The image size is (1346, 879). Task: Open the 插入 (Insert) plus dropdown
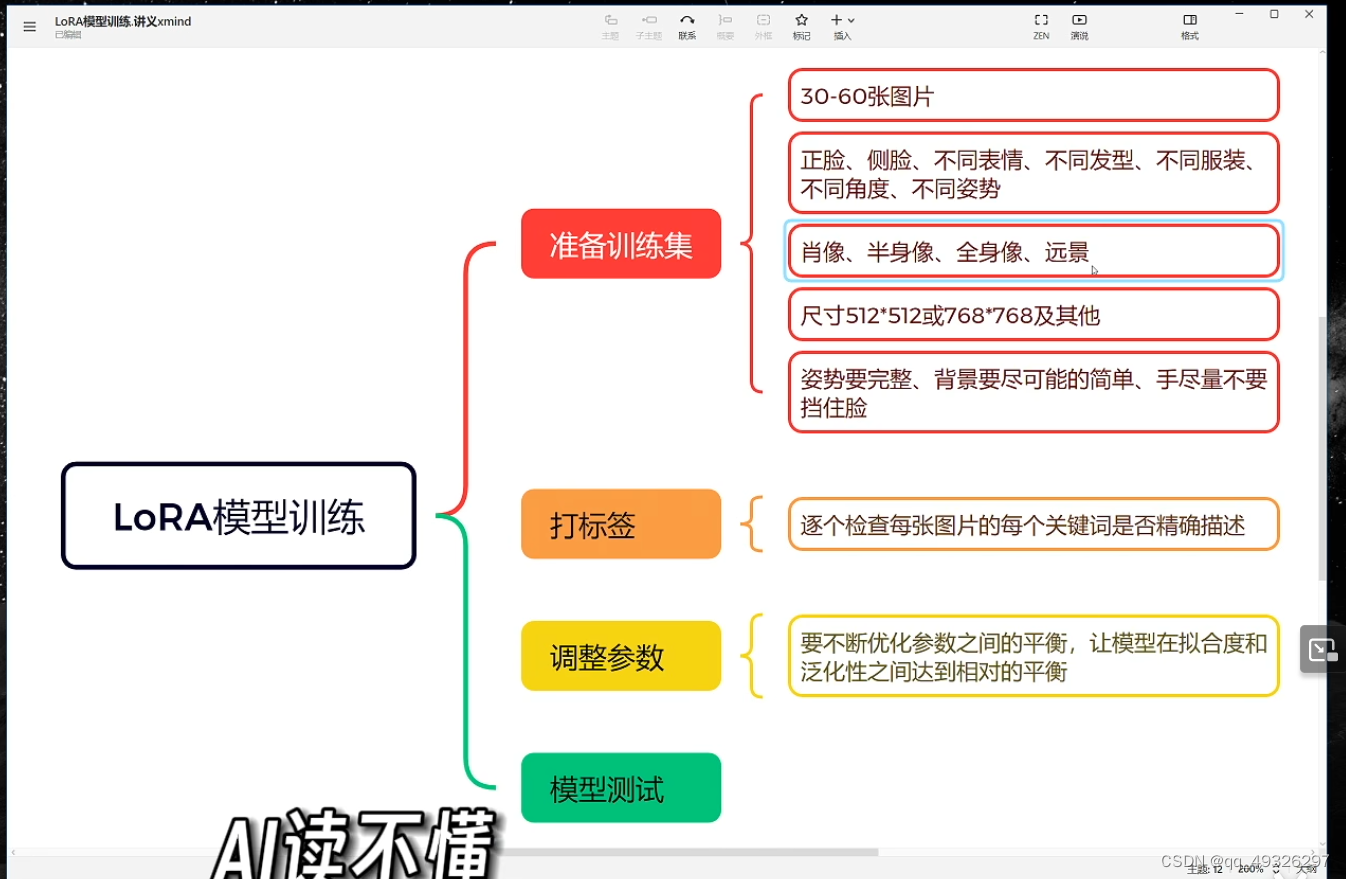[x=843, y=27]
